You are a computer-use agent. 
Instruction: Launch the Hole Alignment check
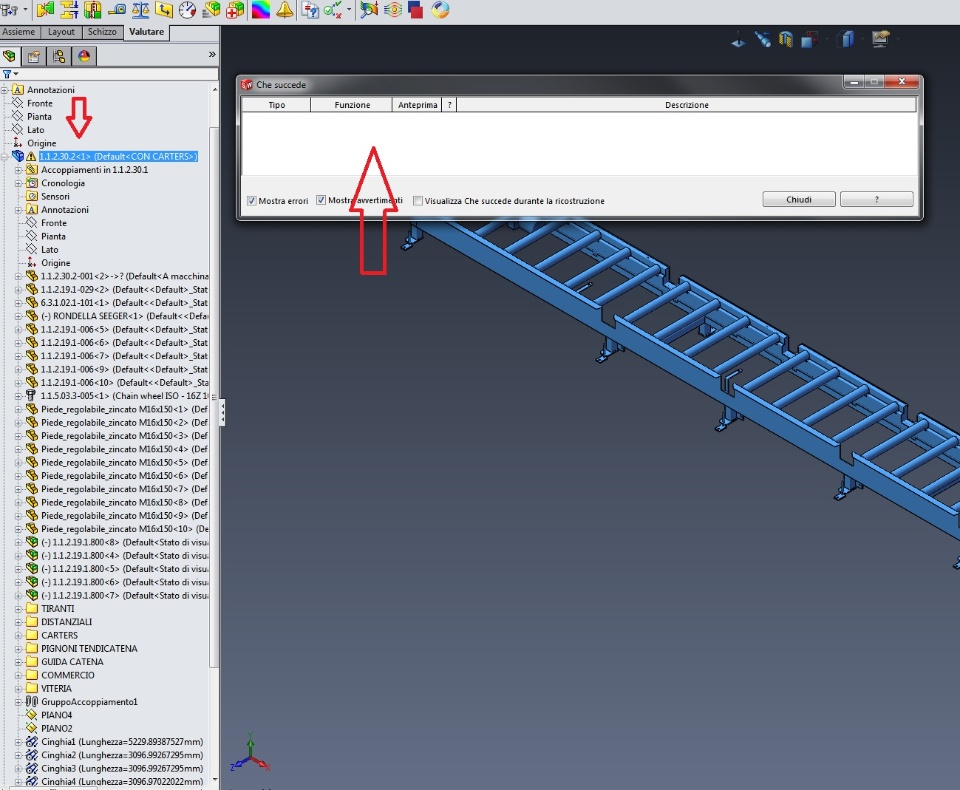[x=92, y=9]
